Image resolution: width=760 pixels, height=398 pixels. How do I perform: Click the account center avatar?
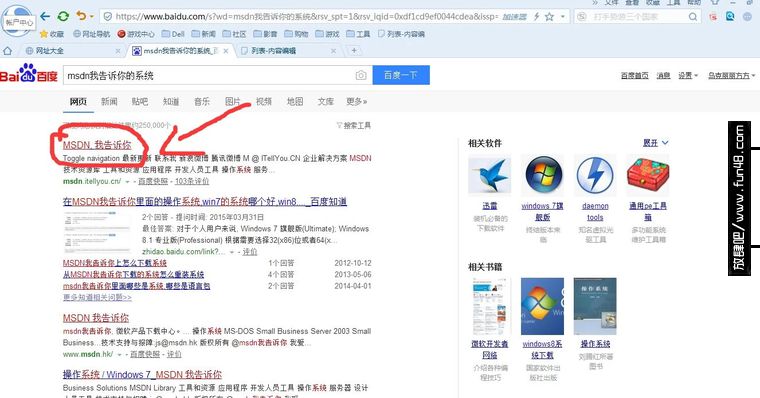click(x=18, y=20)
